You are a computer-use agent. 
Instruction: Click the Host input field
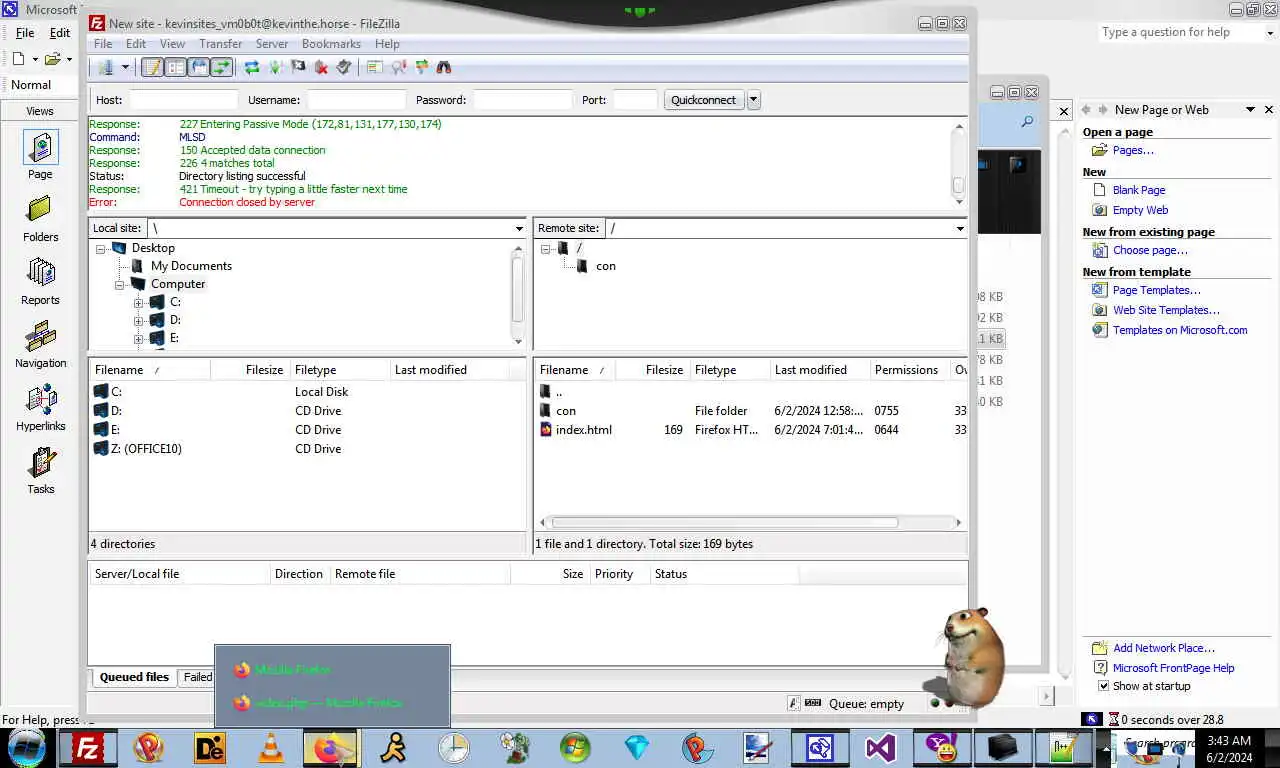tap(184, 100)
